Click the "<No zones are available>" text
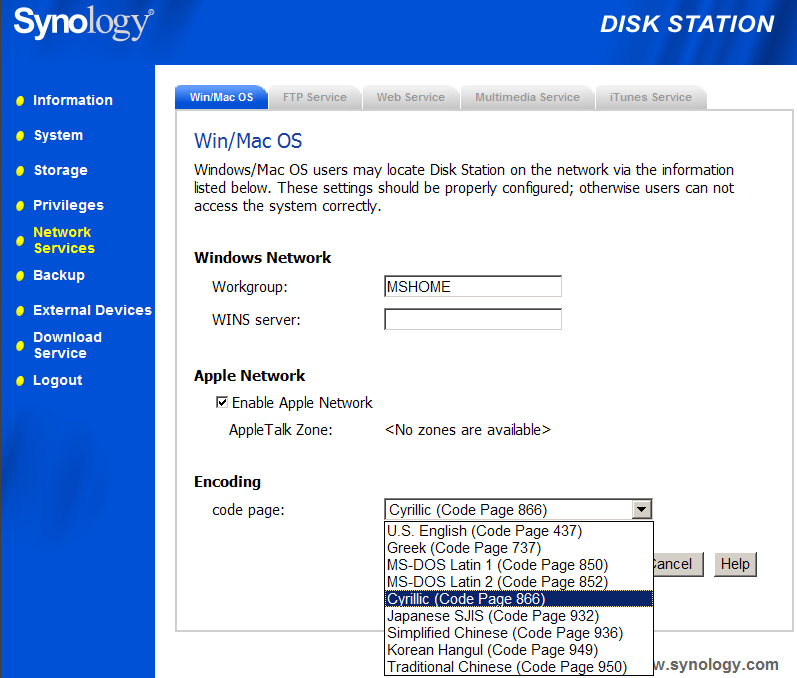 click(468, 430)
